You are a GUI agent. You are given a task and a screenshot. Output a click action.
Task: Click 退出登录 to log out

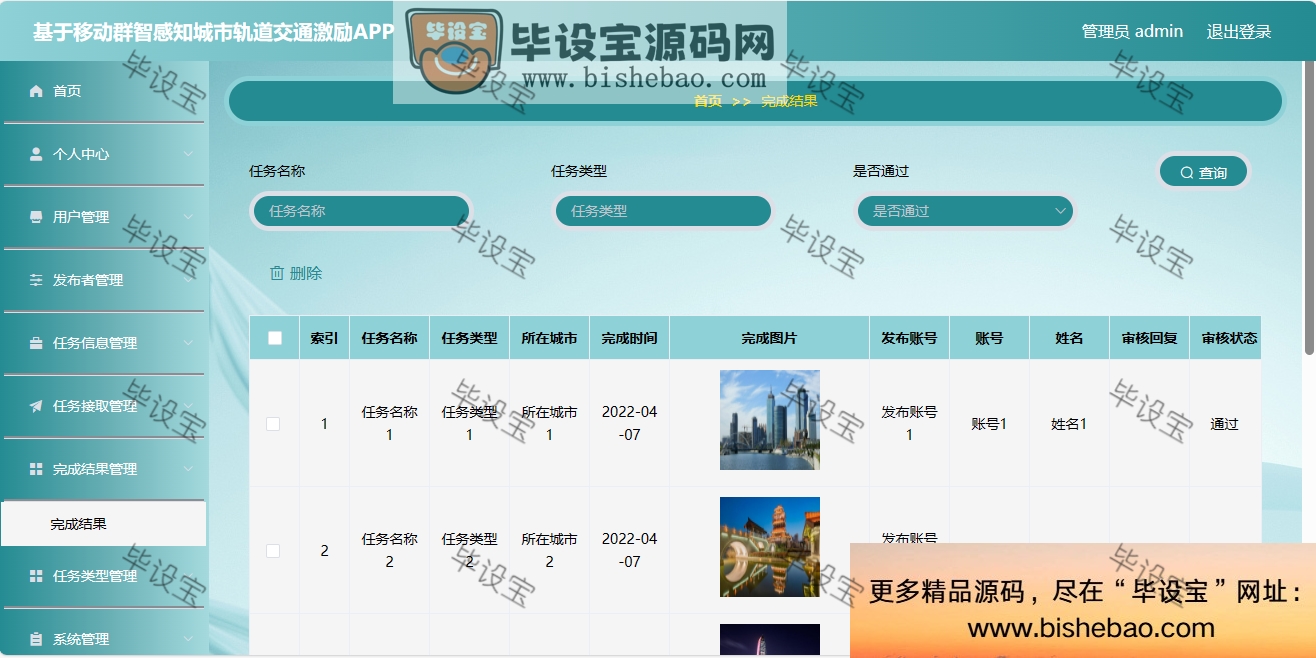click(1239, 31)
